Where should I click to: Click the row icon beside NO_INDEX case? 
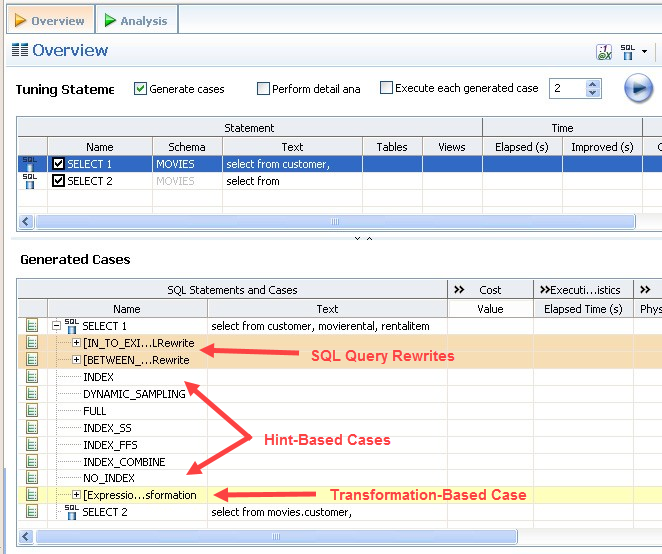(x=32, y=478)
